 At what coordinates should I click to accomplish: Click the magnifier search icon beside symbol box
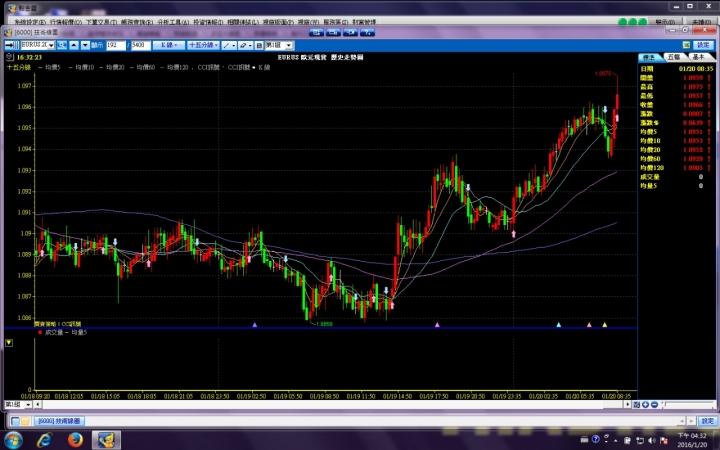tap(62, 45)
